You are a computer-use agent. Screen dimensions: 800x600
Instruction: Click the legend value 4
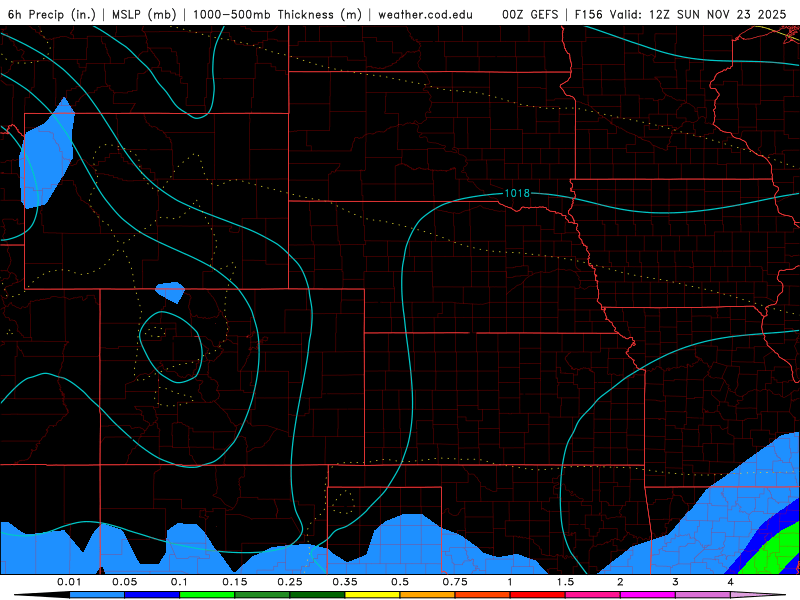tap(731, 582)
